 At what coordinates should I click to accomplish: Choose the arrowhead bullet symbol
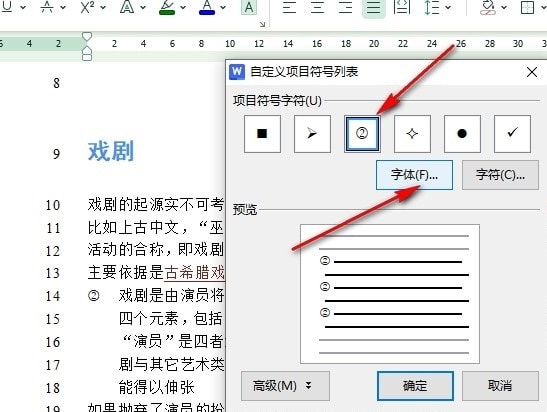tap(312, 134)
